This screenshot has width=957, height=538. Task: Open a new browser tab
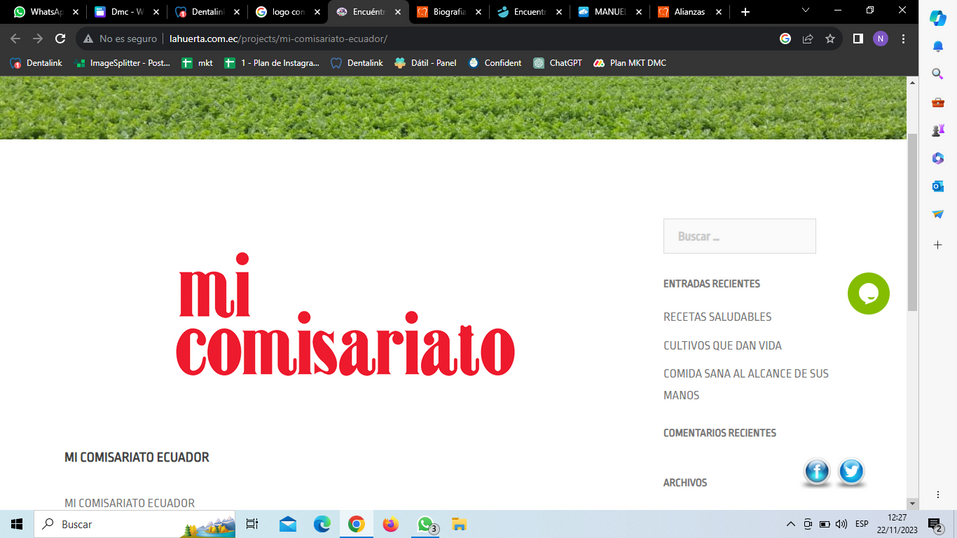tap(745, 12)
